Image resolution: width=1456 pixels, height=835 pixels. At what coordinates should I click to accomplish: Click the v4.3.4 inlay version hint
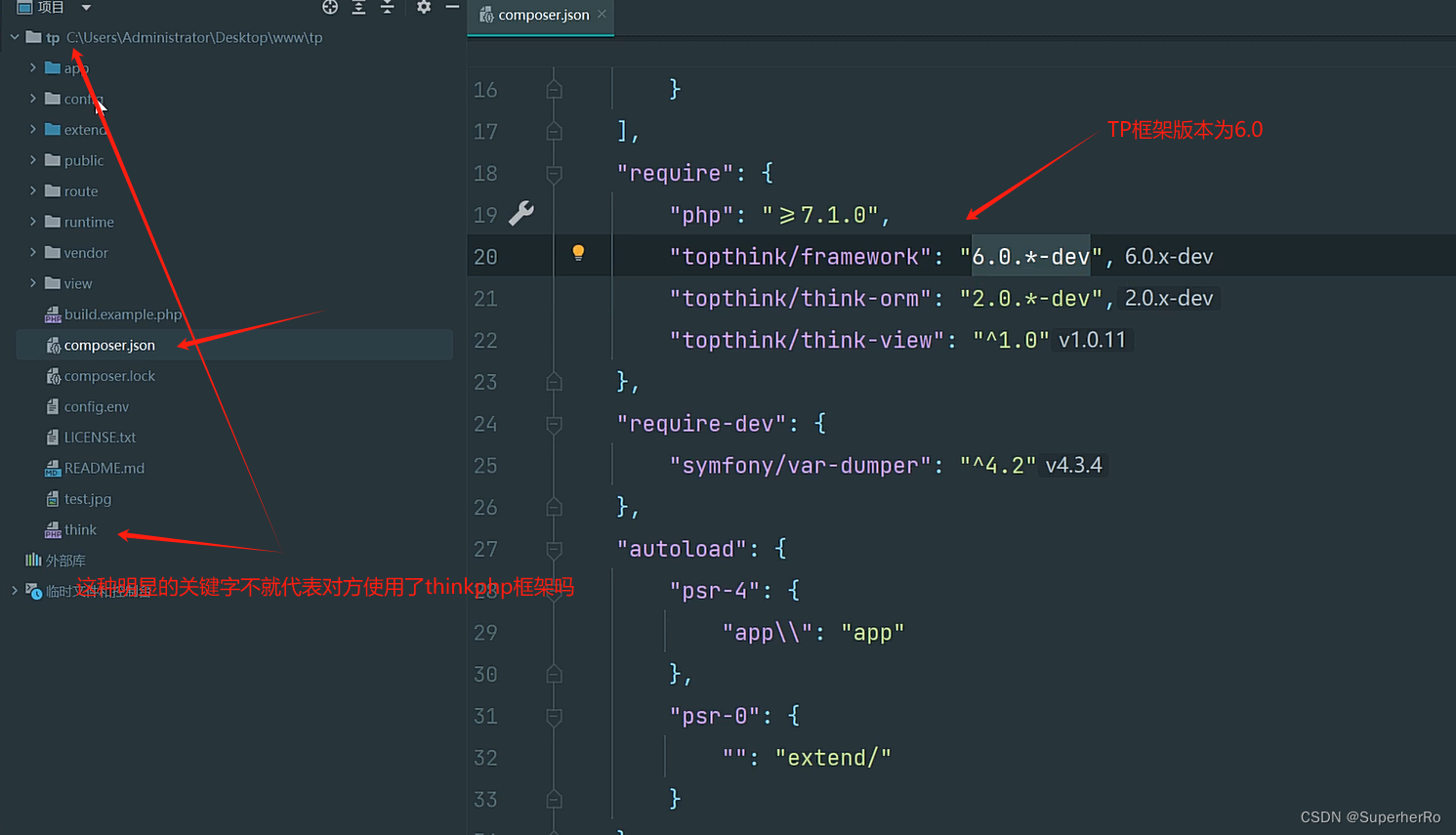tap(1073, 465)
